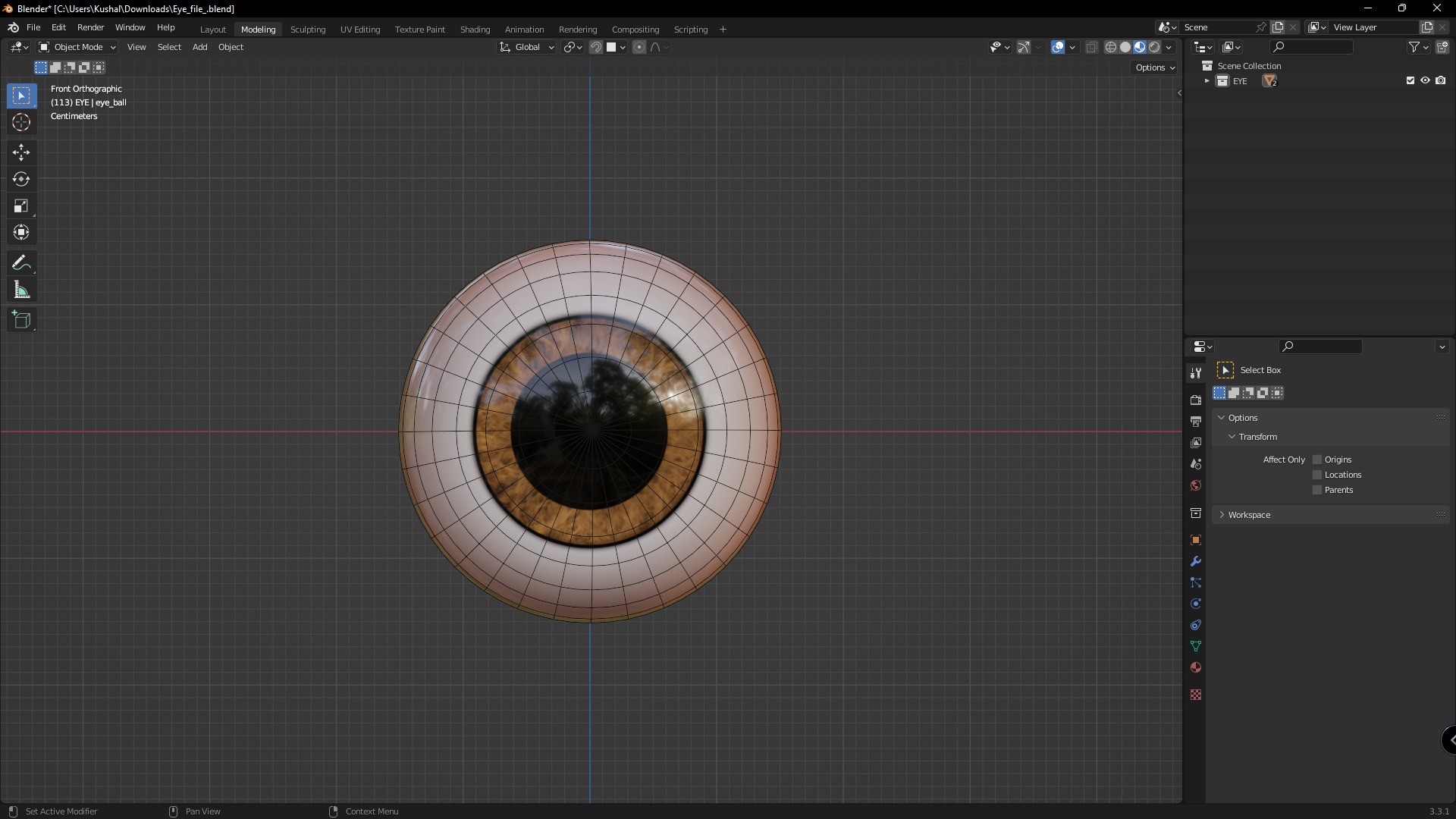The width and height of the screenshot is (1456, 819).
Task: Click the pin scene icon
Action: 1260,27
